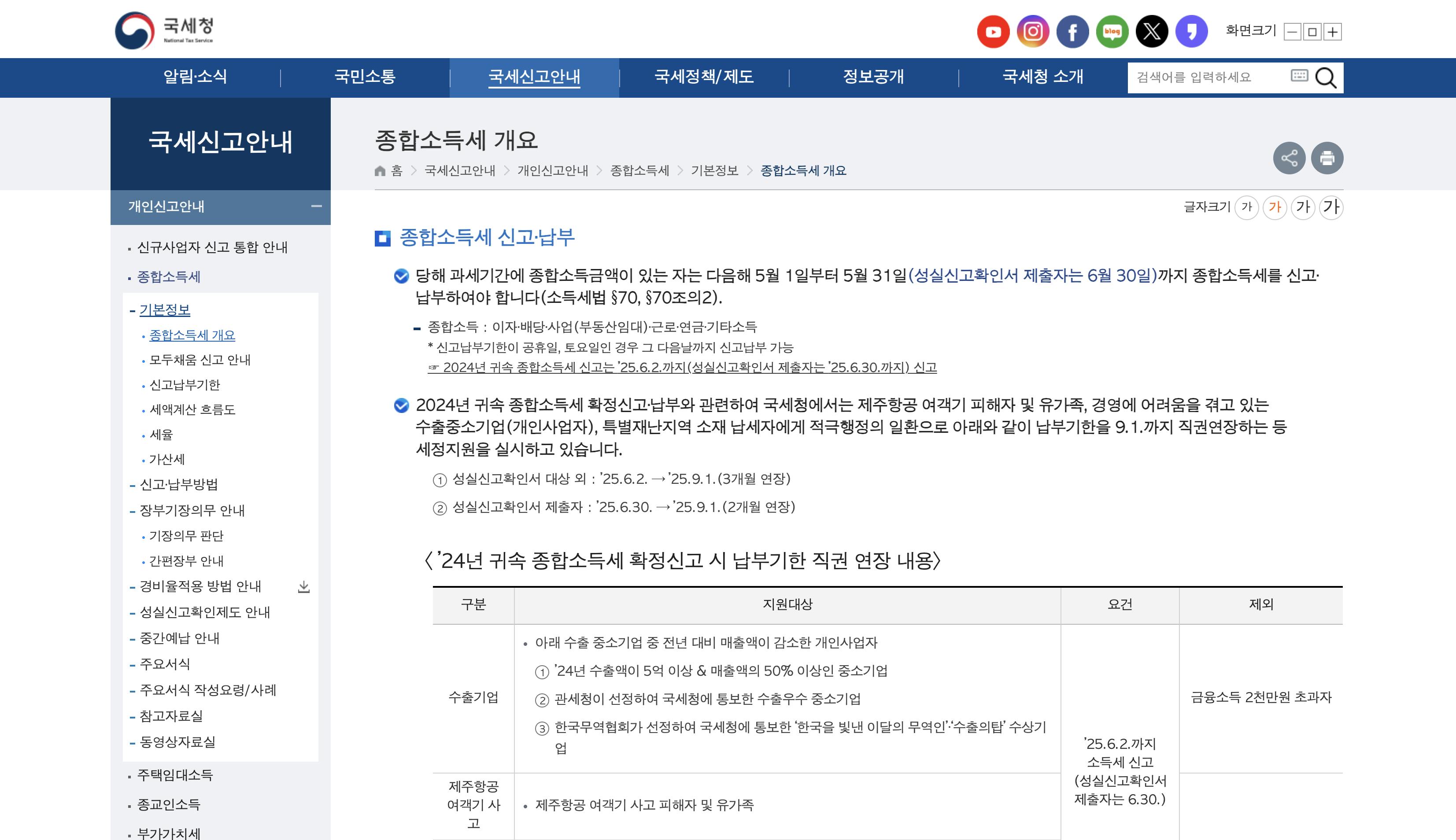Open the YouTube channel icon
This screenshot has height=840, width=1456.
click(x=993, y=31)
